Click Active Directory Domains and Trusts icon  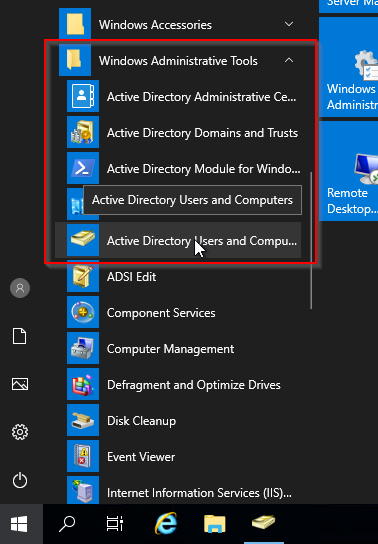[x=83, y=132]
